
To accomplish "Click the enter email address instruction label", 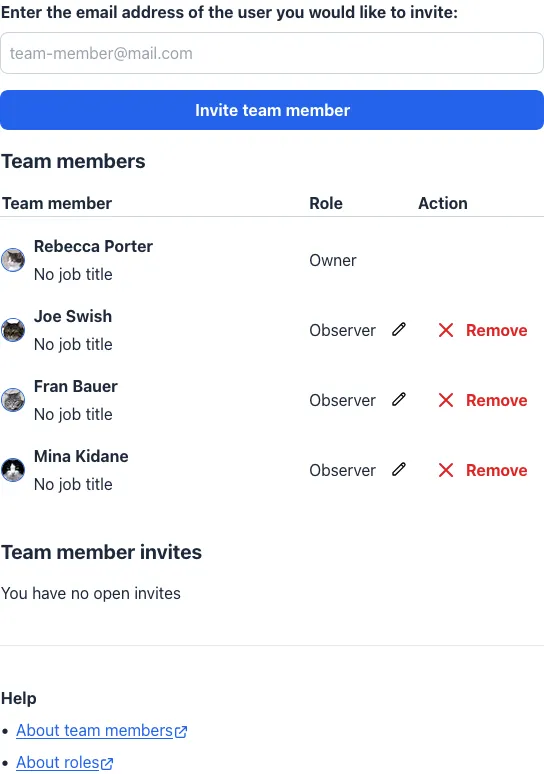I will point(230,12).
